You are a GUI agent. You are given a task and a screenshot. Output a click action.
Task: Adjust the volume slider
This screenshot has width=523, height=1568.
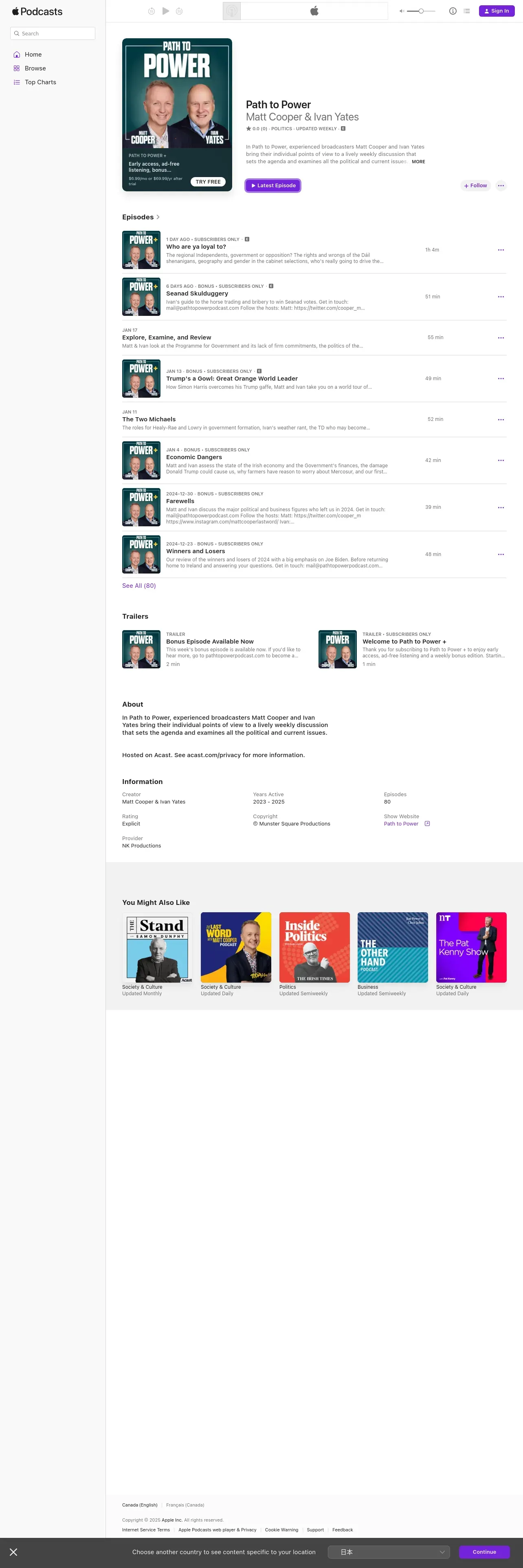coord(421,11)
